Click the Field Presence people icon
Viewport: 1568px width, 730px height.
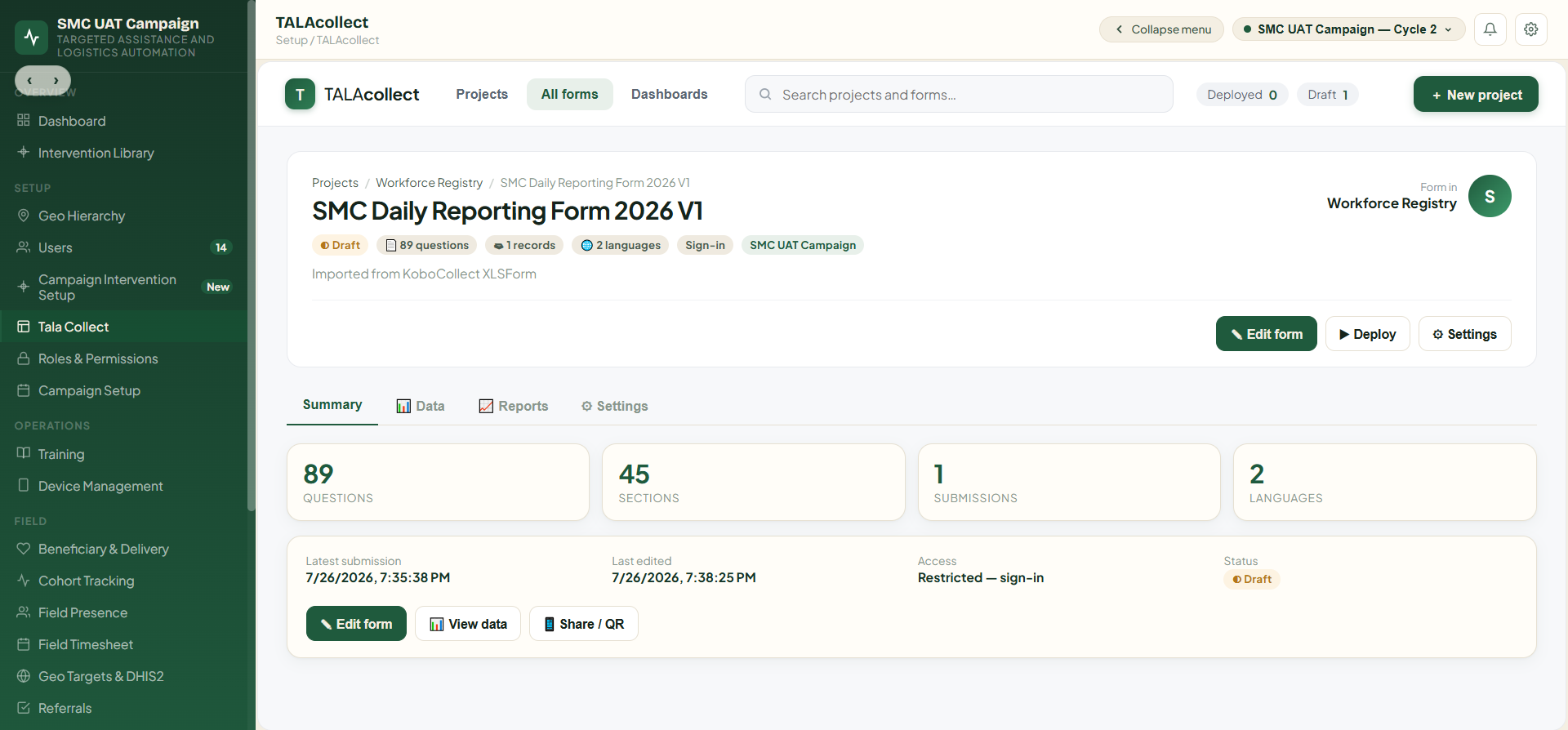tap(23, 612)
